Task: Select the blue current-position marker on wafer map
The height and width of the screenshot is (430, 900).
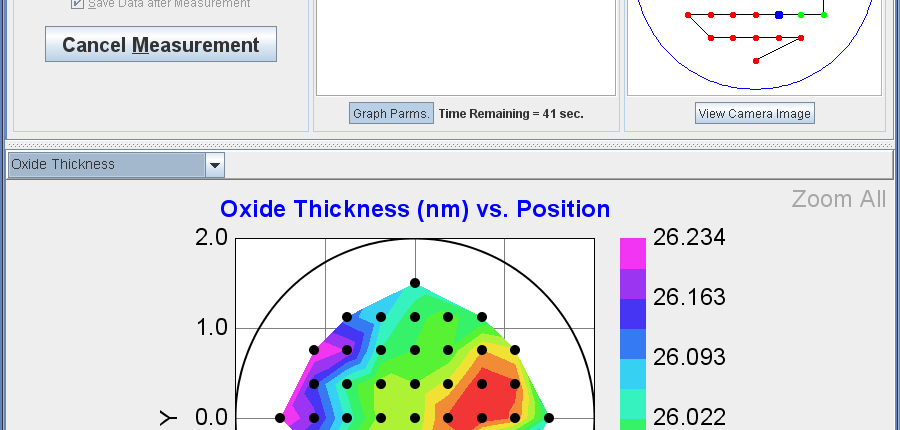Action: click(779, 15)
